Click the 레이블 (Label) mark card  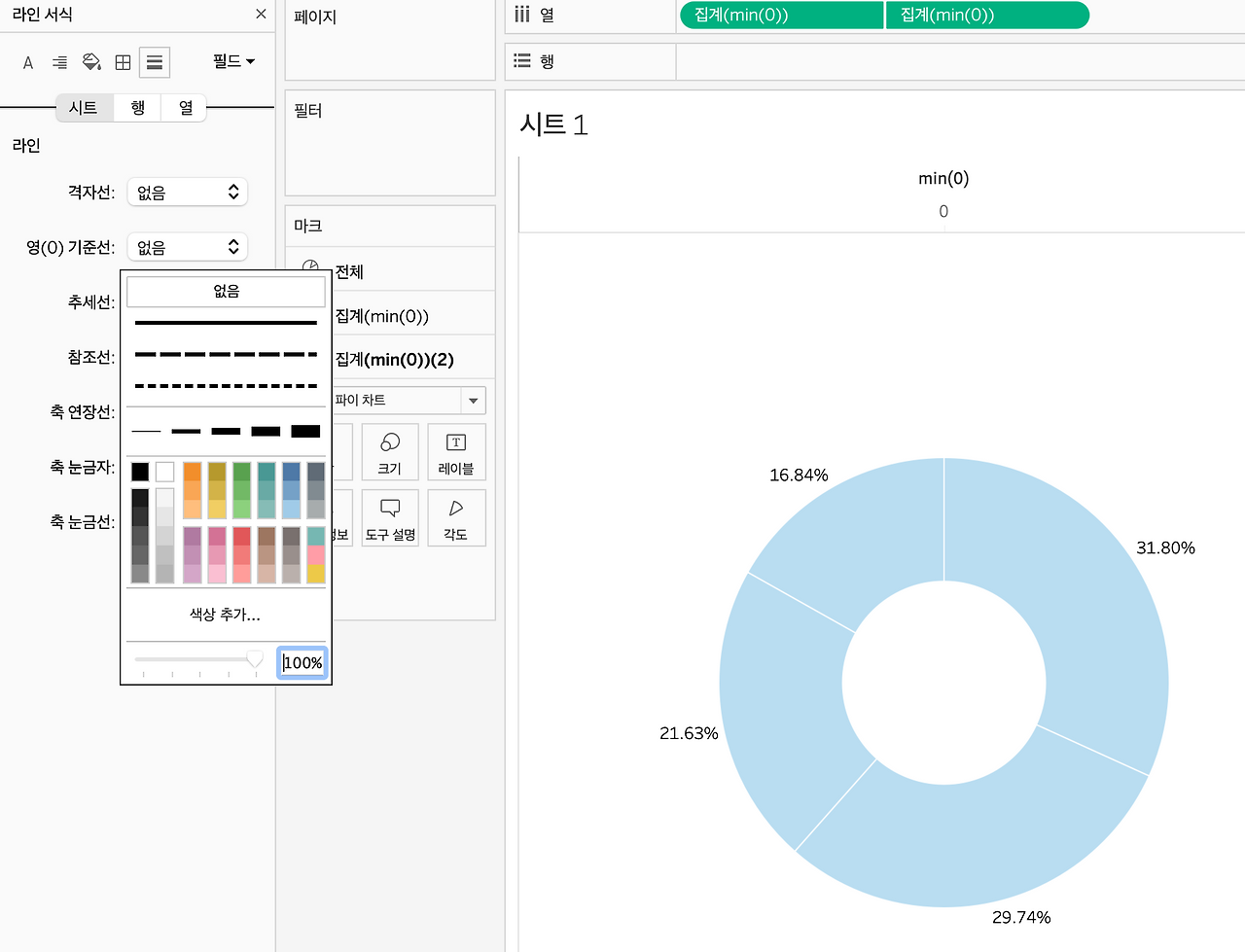(x=456, y=452)
